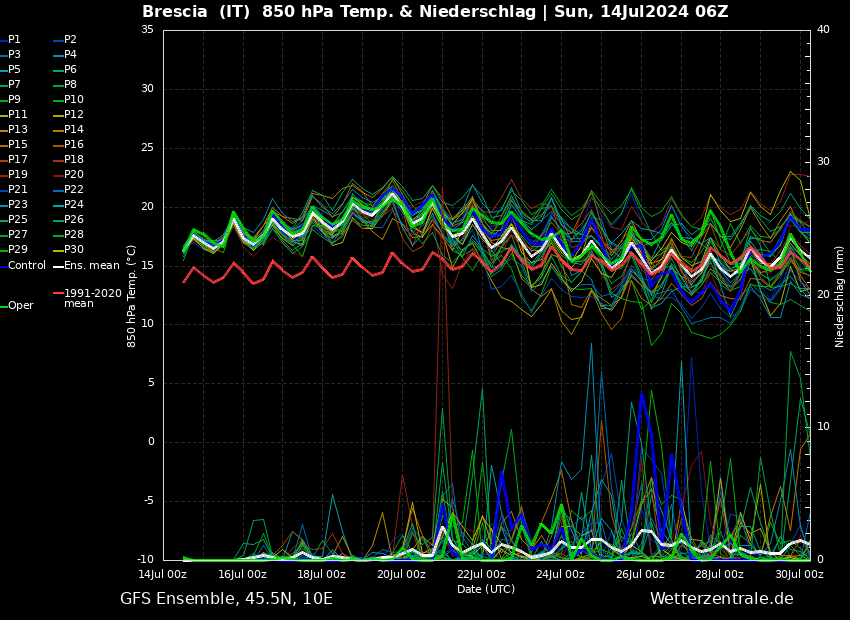Select legend member P28
The width and height of the screenshot is (850, 620).
(x=74, y=235)
